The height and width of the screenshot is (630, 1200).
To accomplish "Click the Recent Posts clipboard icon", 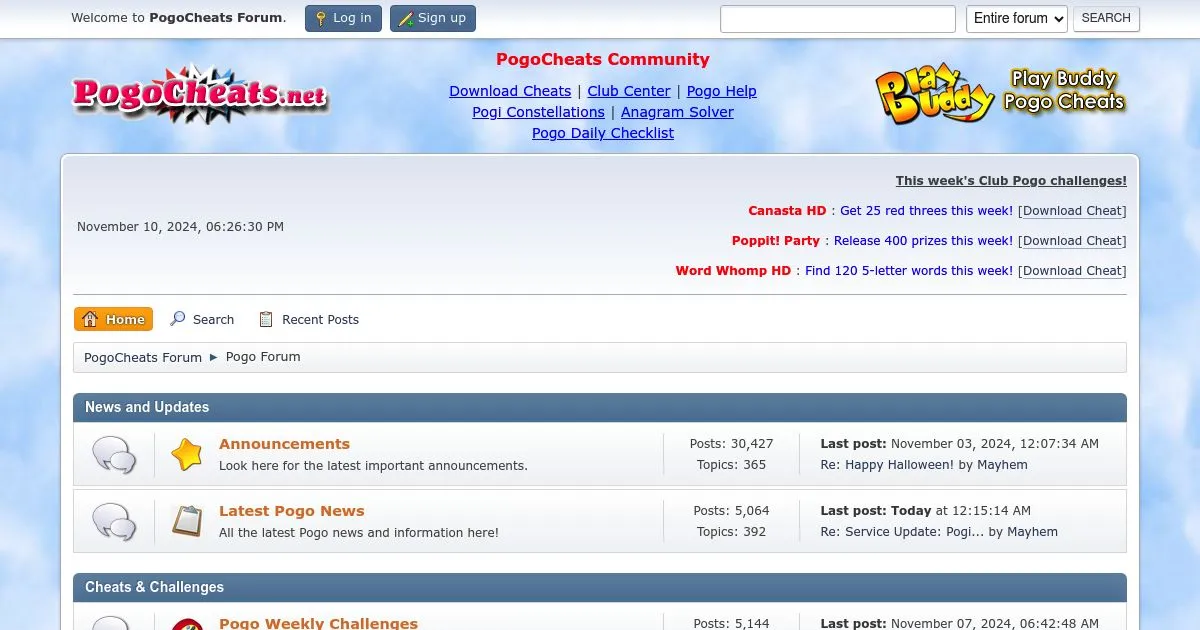I will [x=266, y=319].
